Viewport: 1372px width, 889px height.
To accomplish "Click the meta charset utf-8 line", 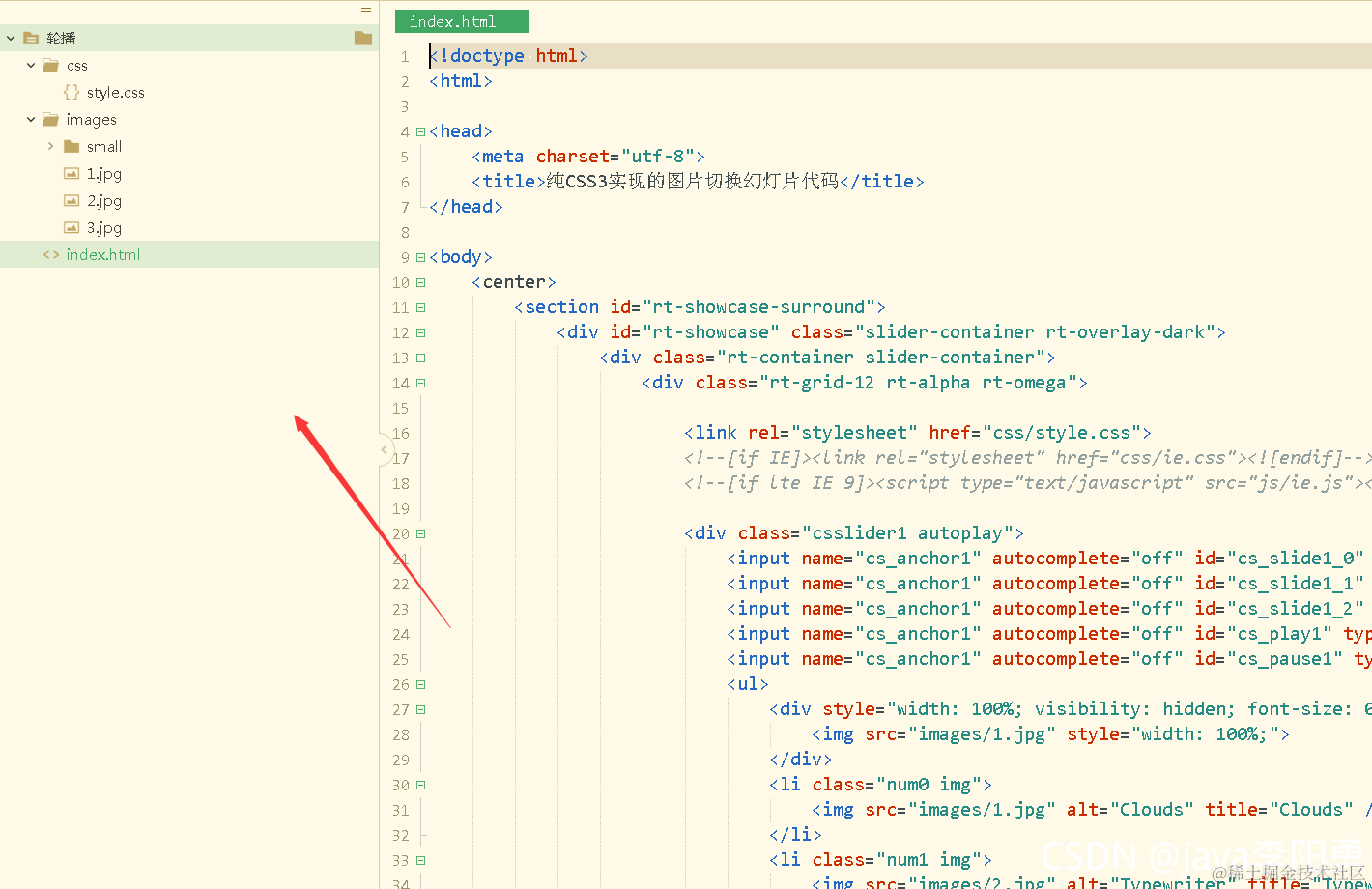I will click(588, 157).
